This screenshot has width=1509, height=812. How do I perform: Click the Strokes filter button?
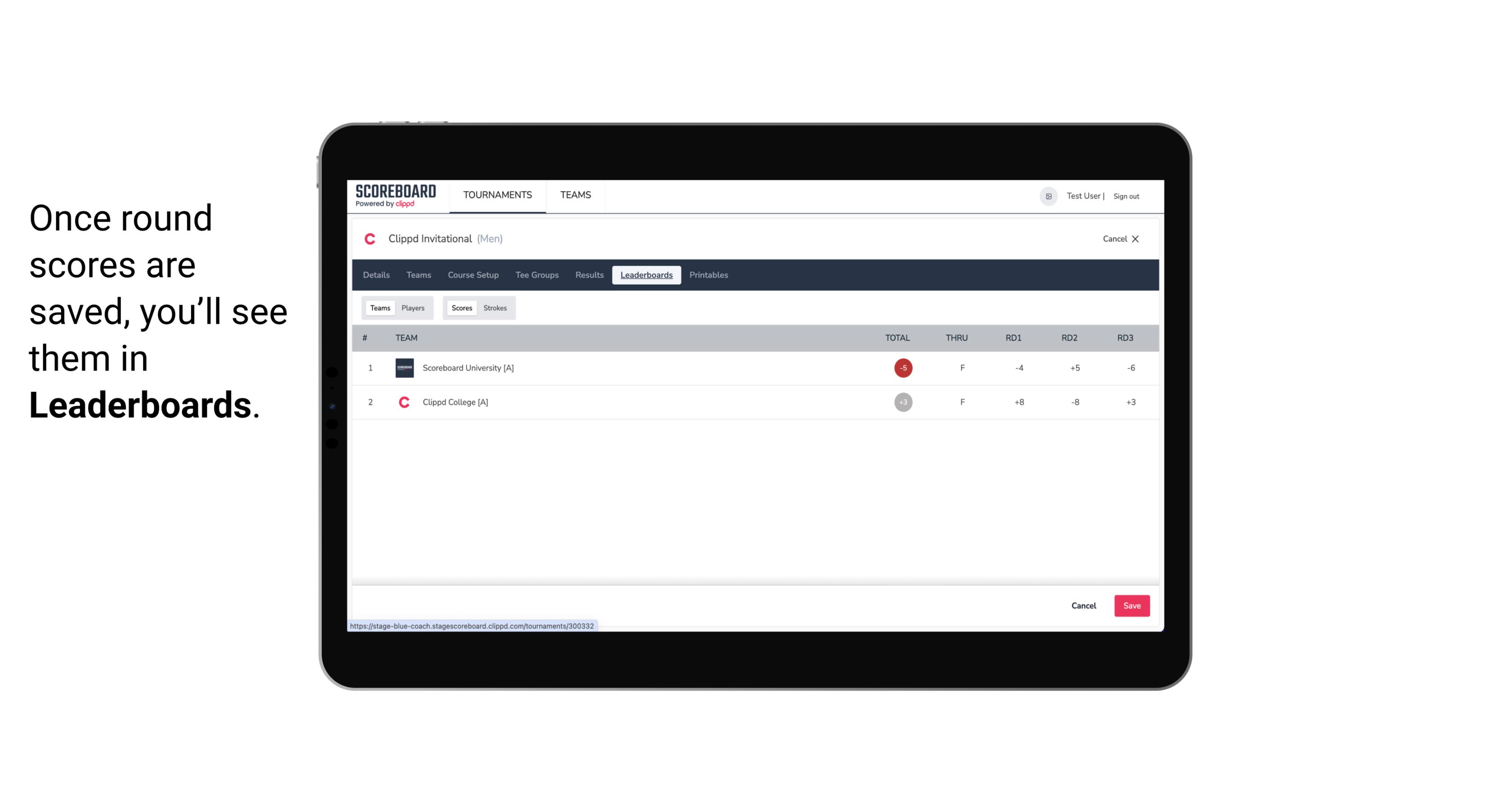tap(495, 307)
